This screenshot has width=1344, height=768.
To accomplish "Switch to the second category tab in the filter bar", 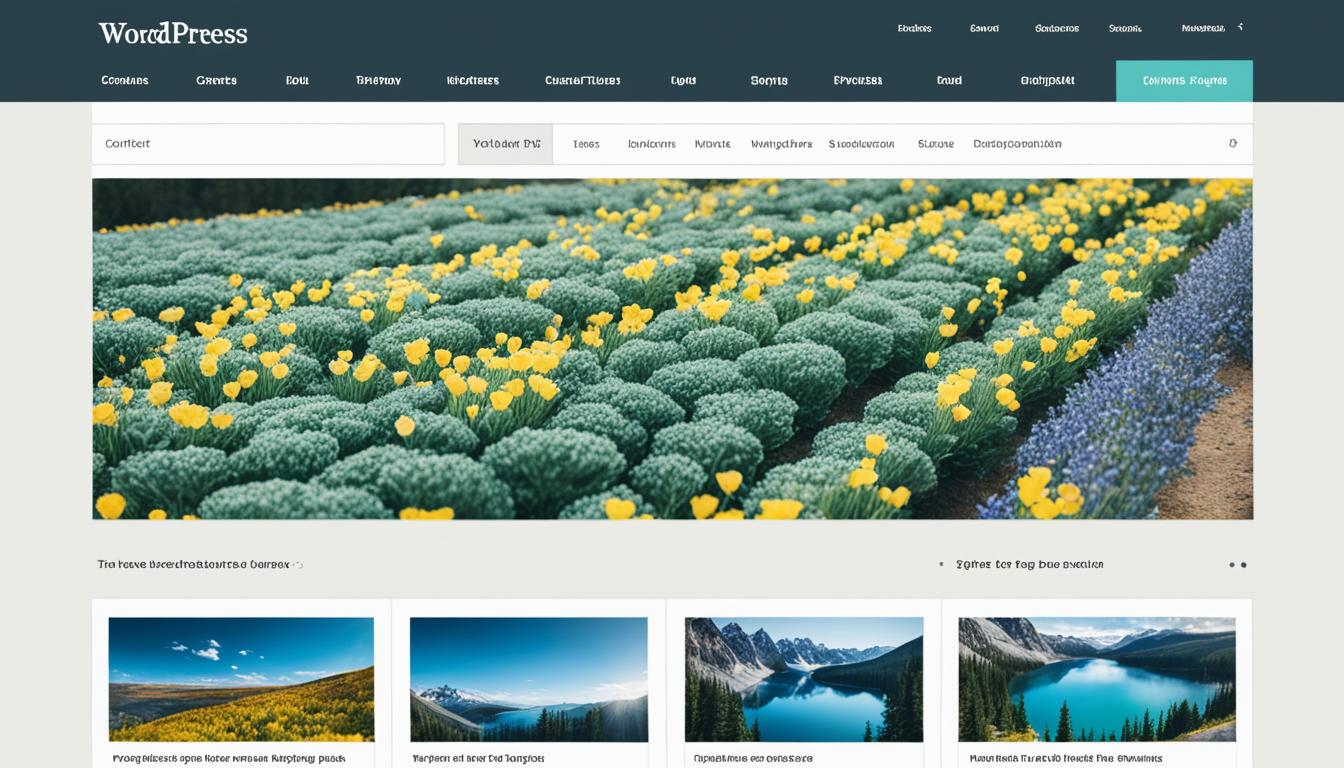I will point(586,143).
